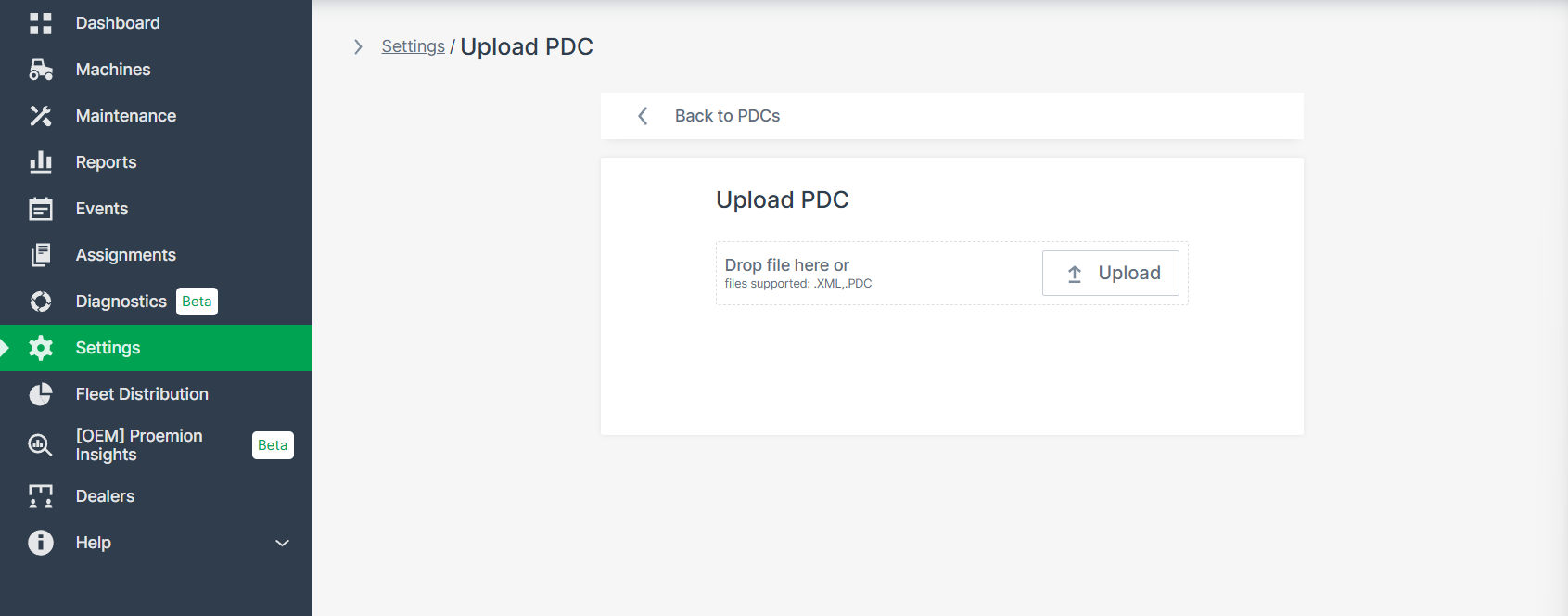Image resolution: width=1568 pixels, height=616 pixels.
Task: Click the Dealers storefront icon
Action: (41, 496)
